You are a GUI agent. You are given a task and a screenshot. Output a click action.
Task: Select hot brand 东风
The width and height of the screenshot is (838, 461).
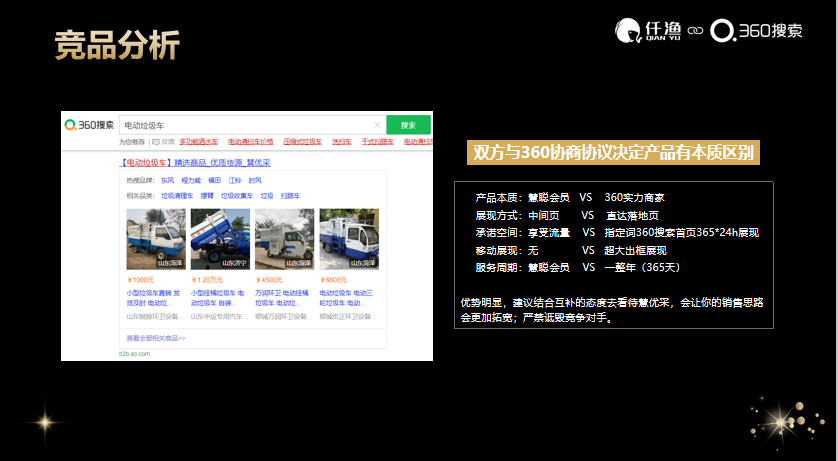pyautogui.click(x=167, y=181)
